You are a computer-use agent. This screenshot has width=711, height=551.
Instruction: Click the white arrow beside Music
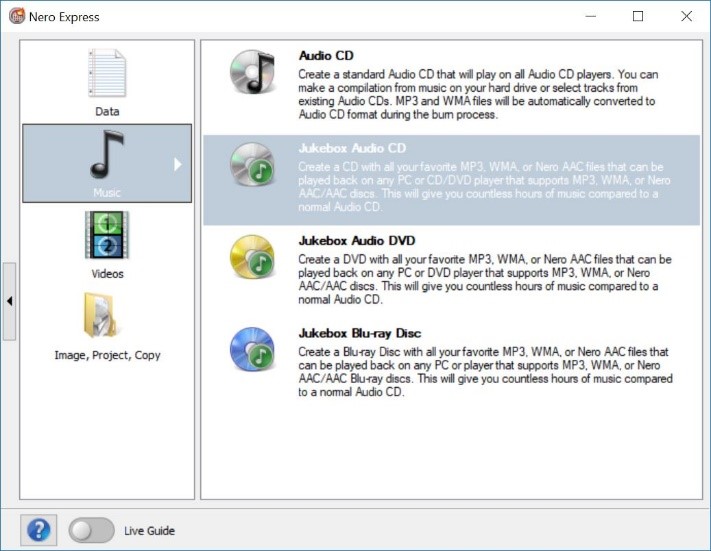[178, 164]
